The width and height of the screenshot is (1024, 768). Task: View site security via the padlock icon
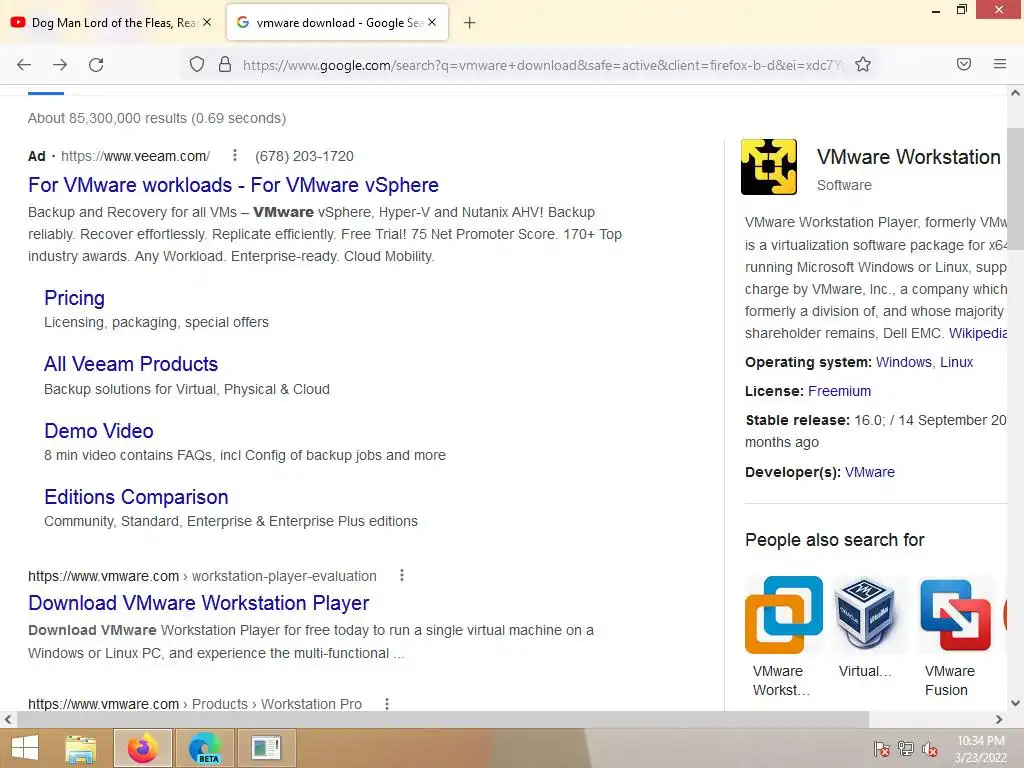coord(225,65)
